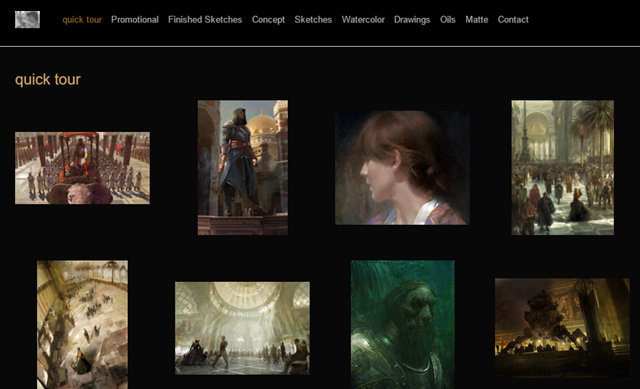
Task: Go to the Promotional gallery
Action: 135,20
